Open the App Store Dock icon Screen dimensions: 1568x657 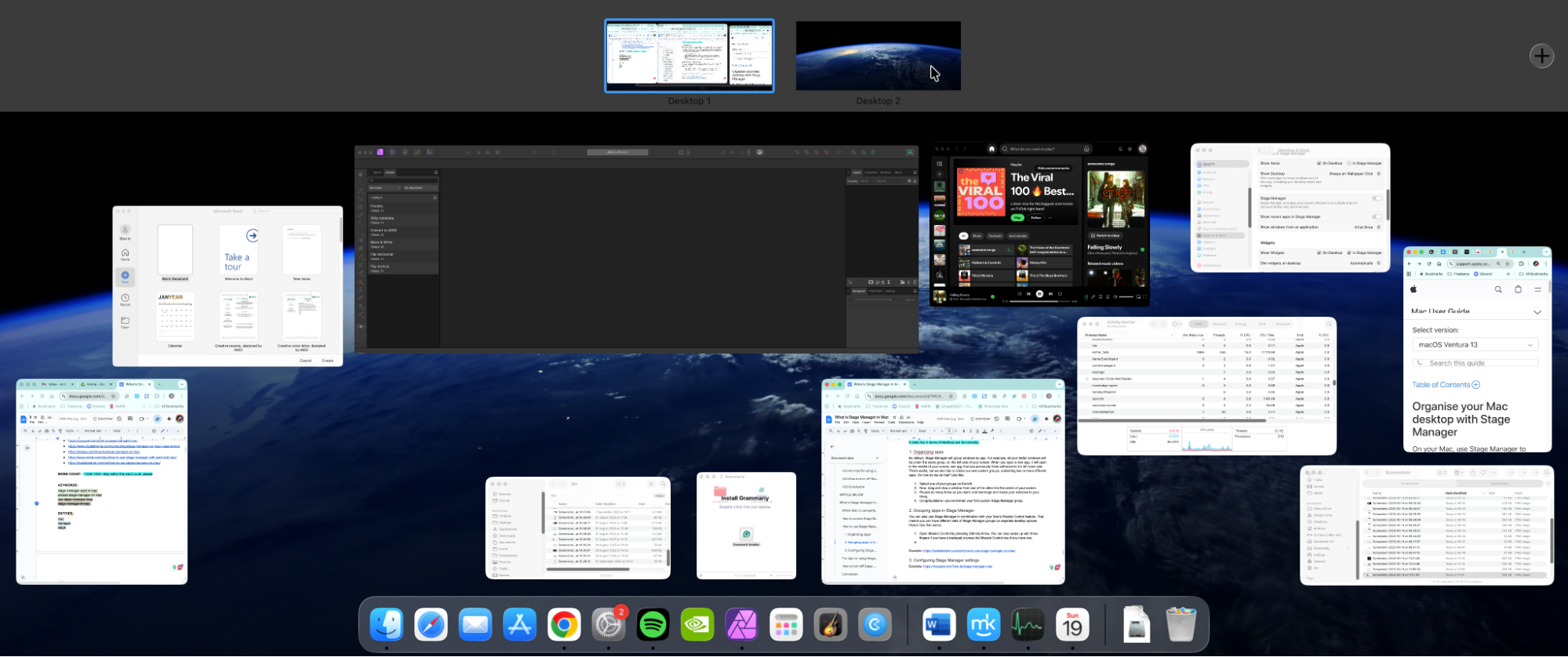pos(519,625)
